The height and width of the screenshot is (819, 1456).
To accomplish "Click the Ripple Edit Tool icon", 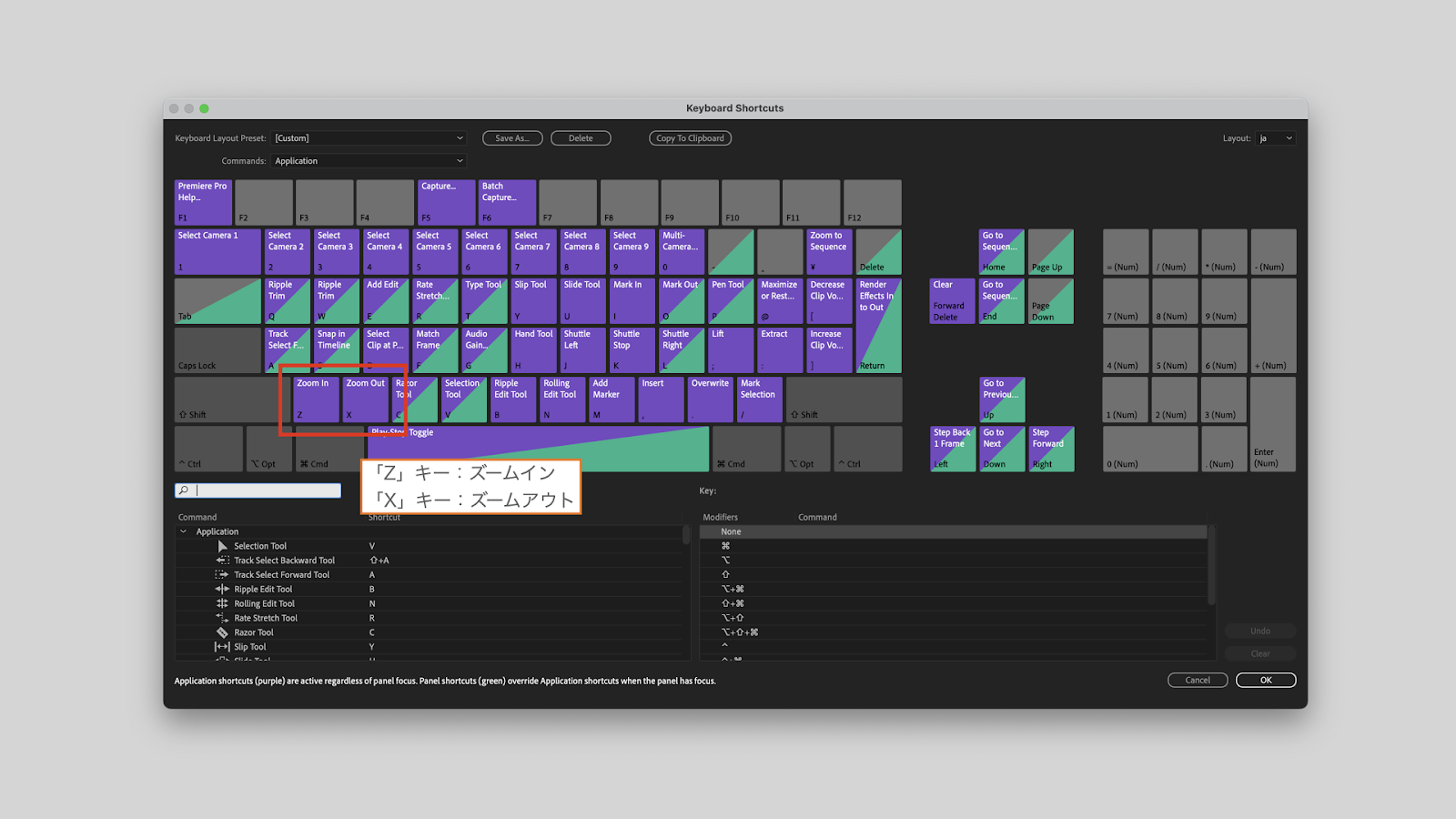I will [x=222, y=589].
